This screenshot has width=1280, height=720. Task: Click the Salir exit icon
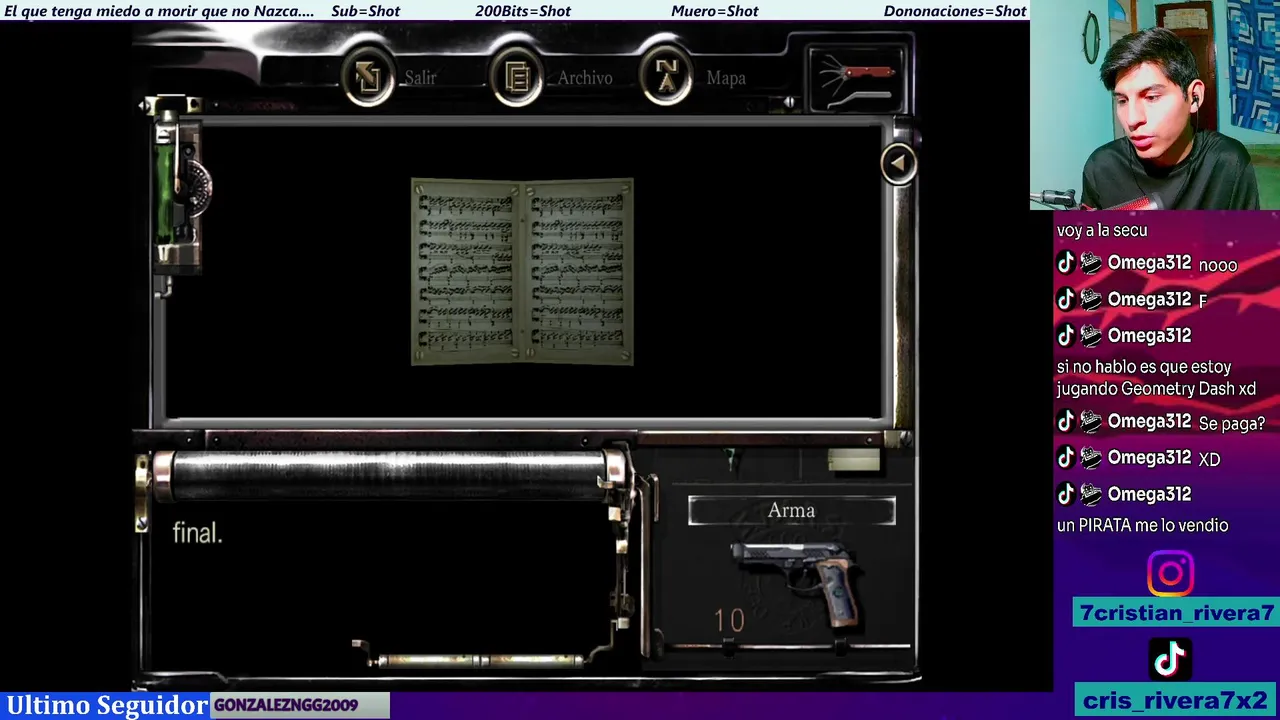[368, 77]
